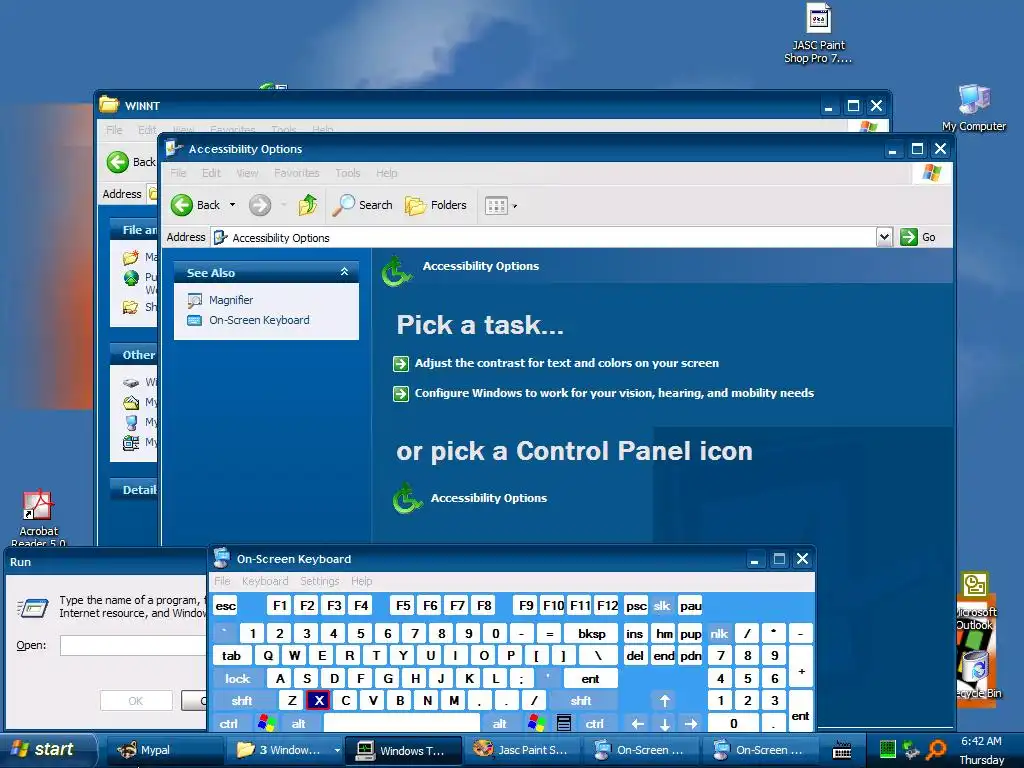This screenshot has height=768, width=1024.
Task: Open File menu in Accessibility Options window
Action: (x=178, y=173)
